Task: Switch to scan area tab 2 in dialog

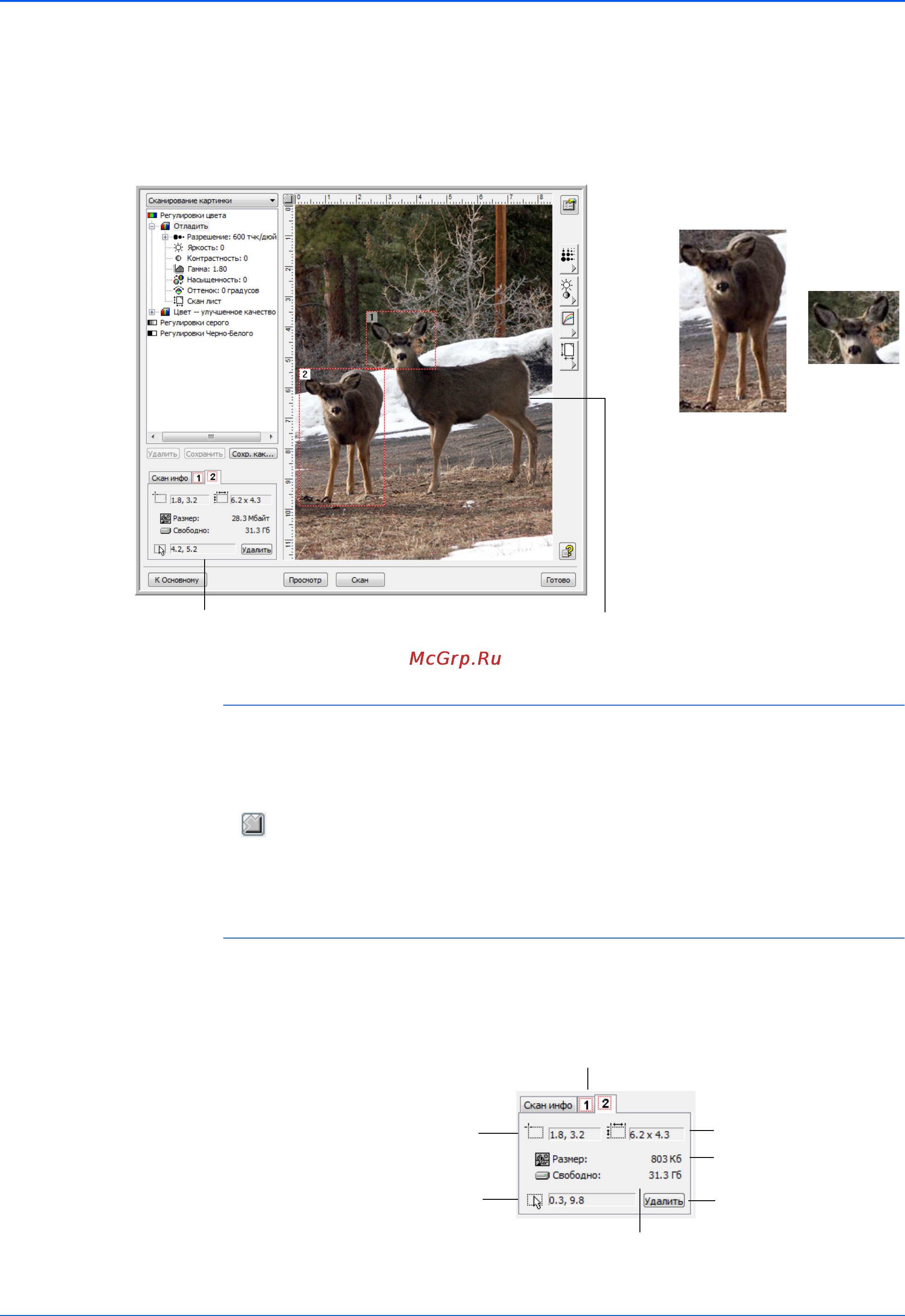Action: pyautogui.click(x=213, y=477)
